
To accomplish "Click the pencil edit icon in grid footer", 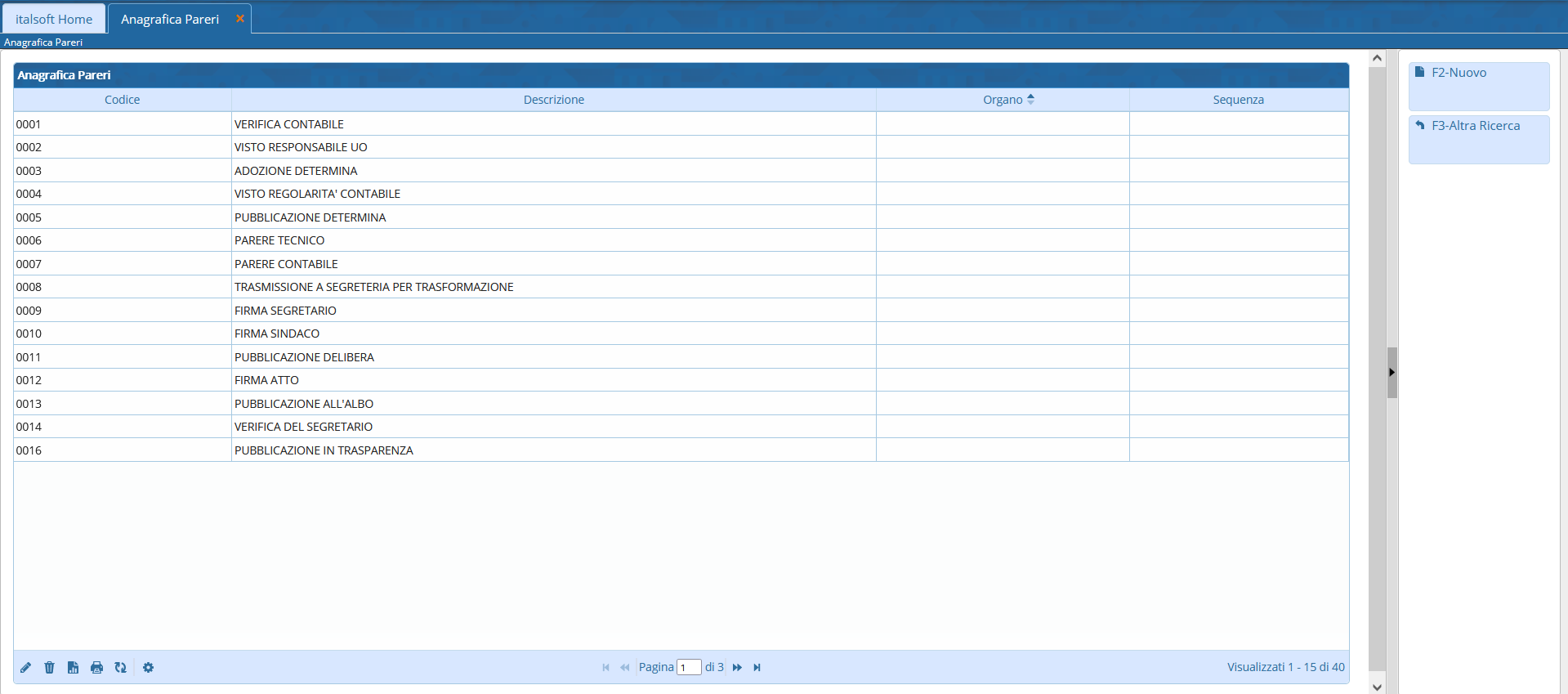I will [26, 668].
